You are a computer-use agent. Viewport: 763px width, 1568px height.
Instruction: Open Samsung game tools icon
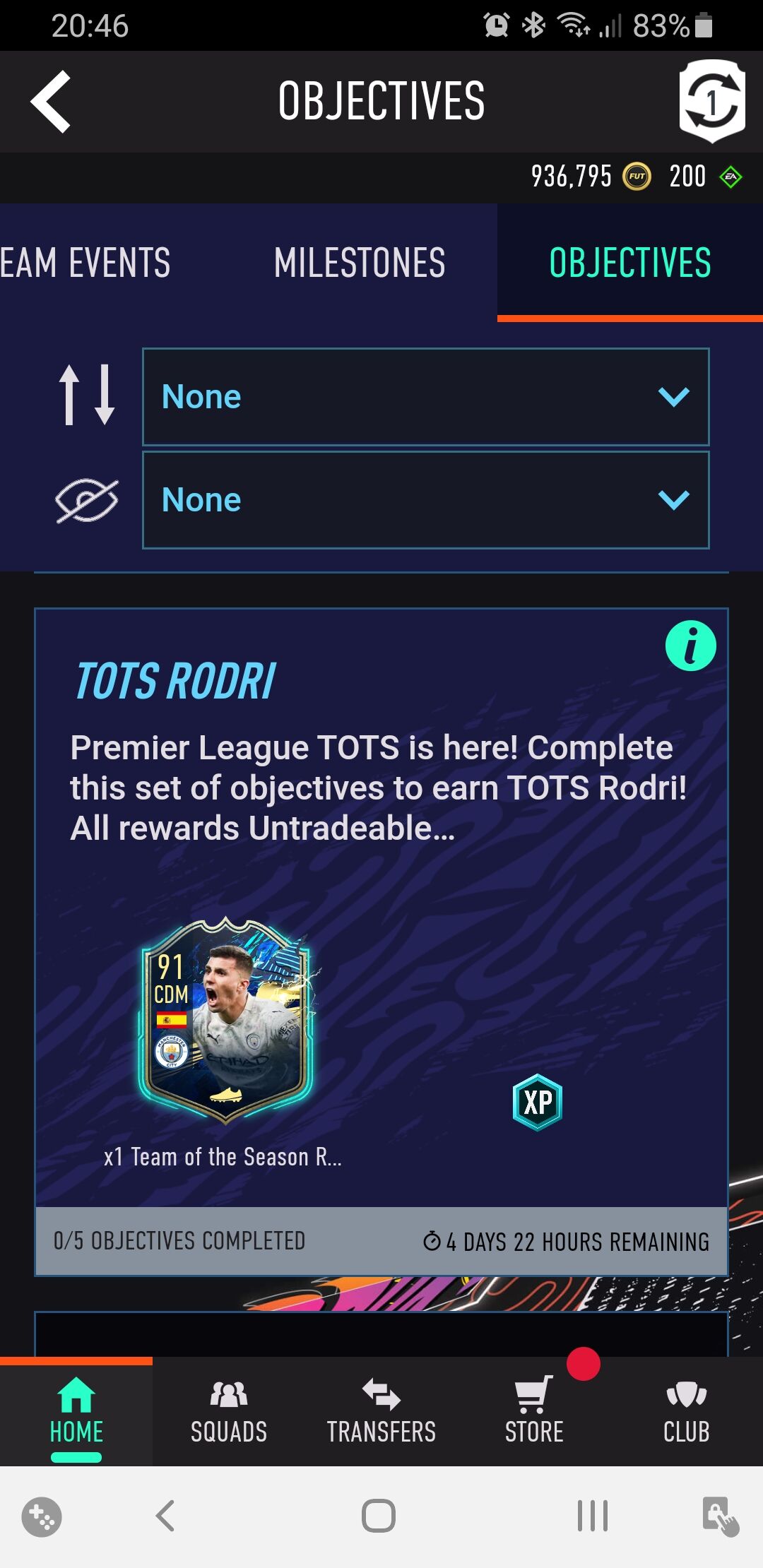coord(42,1516)
